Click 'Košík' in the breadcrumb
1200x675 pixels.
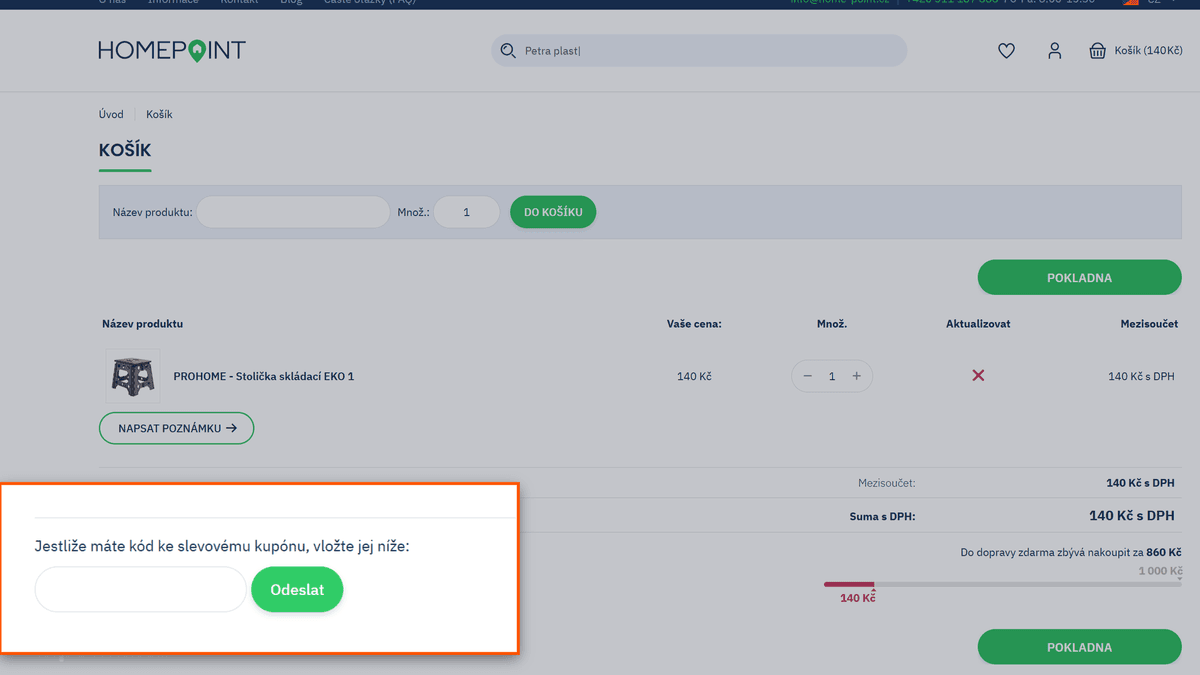click(x=159, y=114)
